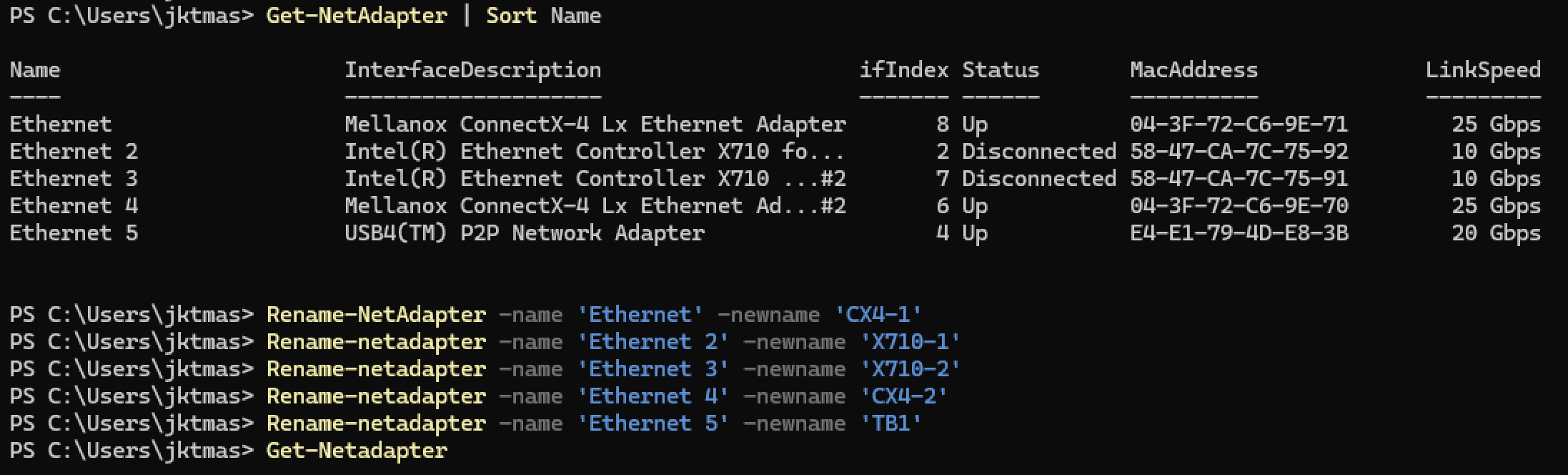
Task: Click the Get-NetAdapter command on the first line
Action: (x=356, y=16)
